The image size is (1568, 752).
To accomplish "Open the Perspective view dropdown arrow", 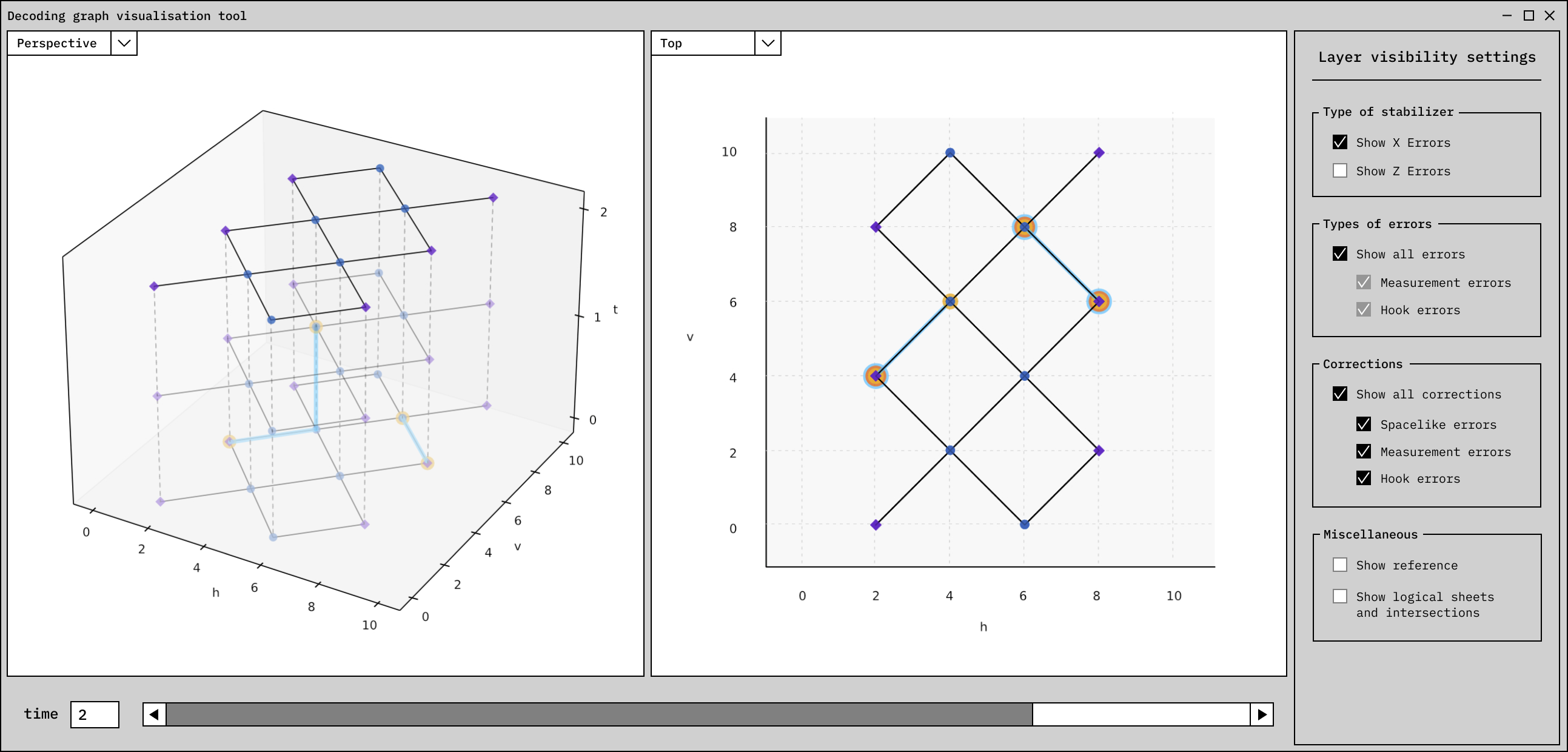I will (x=124, y=43).
